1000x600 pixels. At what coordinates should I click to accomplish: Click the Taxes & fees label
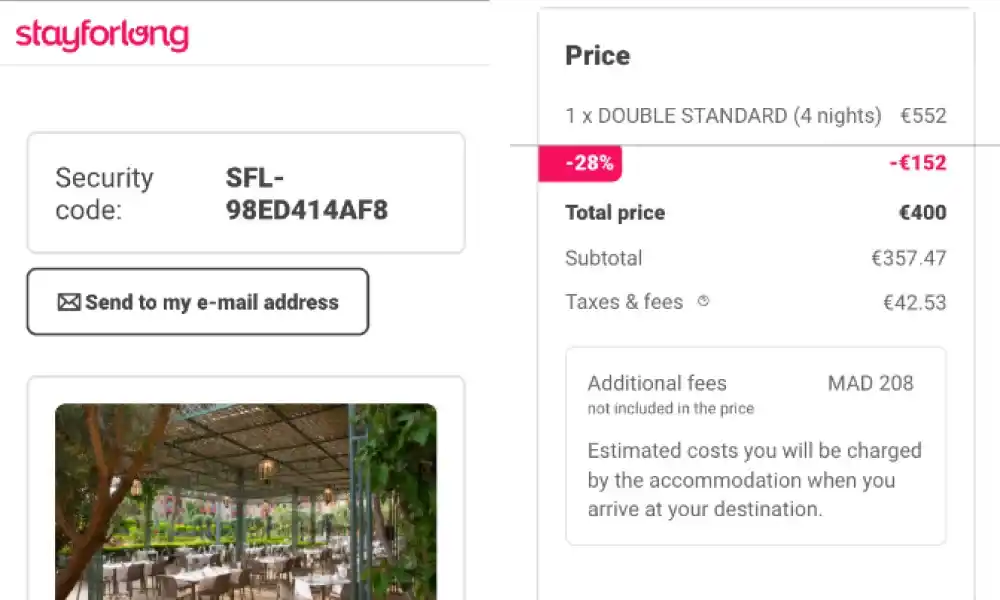click(x=624, y=302)
